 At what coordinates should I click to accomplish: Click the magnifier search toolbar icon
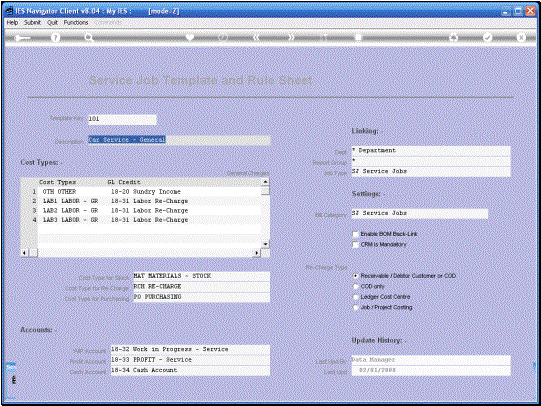pyautogui.click(x=89, y=38)
